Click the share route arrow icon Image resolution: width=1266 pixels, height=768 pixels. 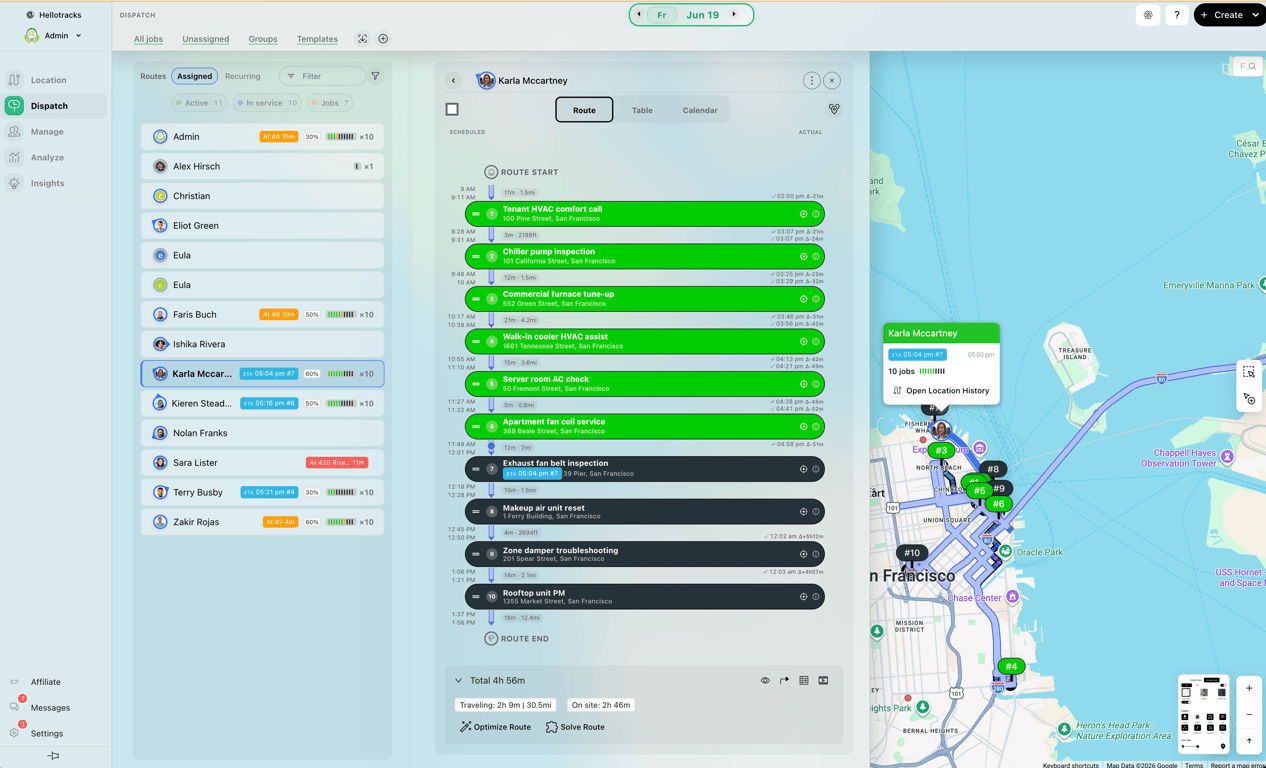[x=784, y=681]
